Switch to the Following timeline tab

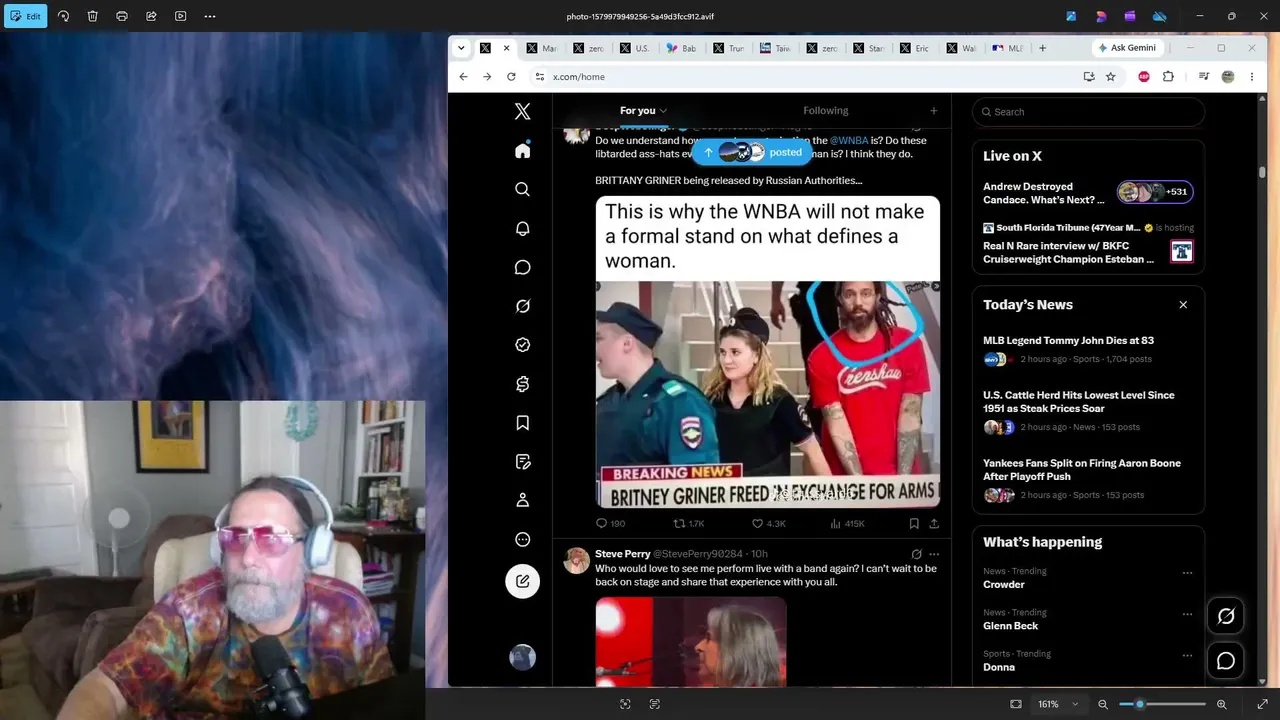coord(825,111)
